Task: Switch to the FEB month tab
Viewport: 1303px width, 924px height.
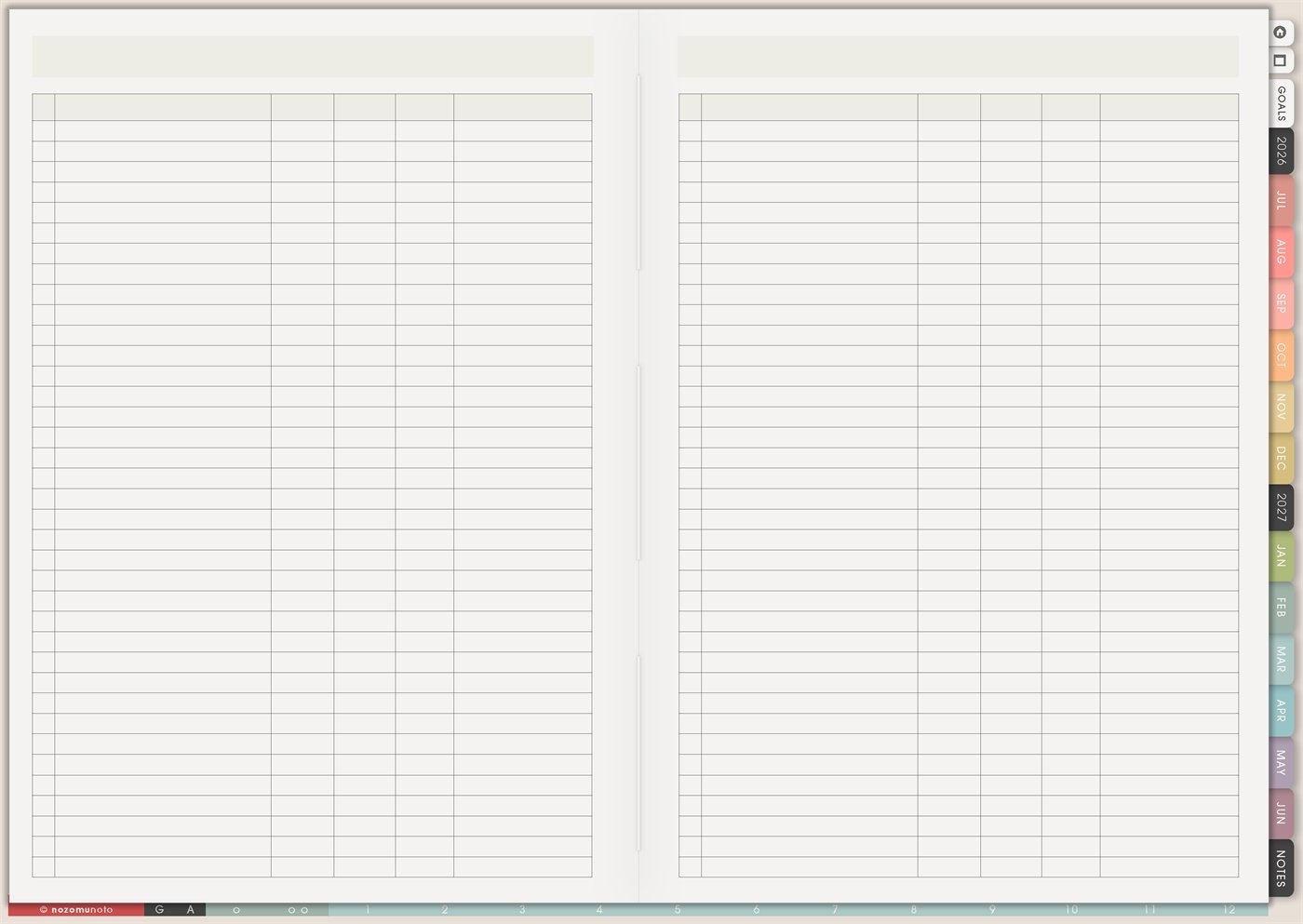Action: coord(1281,608)
